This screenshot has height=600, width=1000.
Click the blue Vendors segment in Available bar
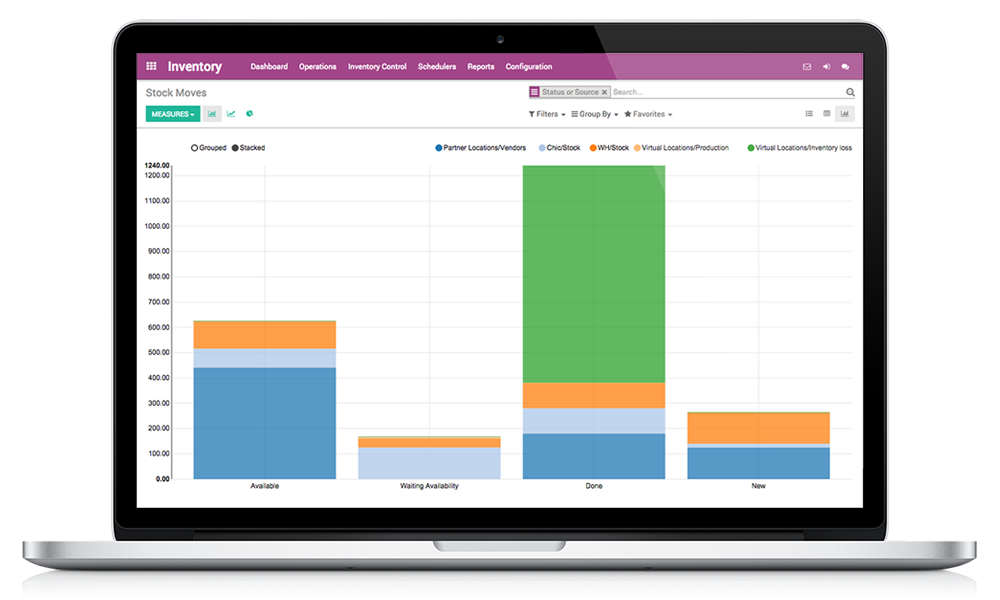[265, 423]
